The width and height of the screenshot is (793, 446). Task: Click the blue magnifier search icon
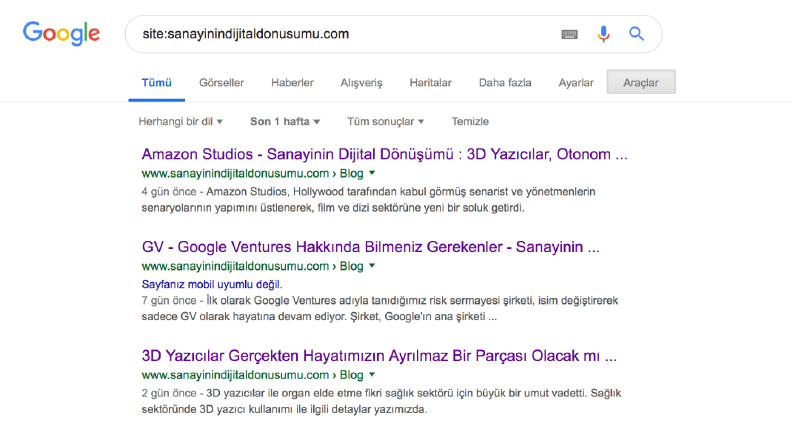click(637, 34)
